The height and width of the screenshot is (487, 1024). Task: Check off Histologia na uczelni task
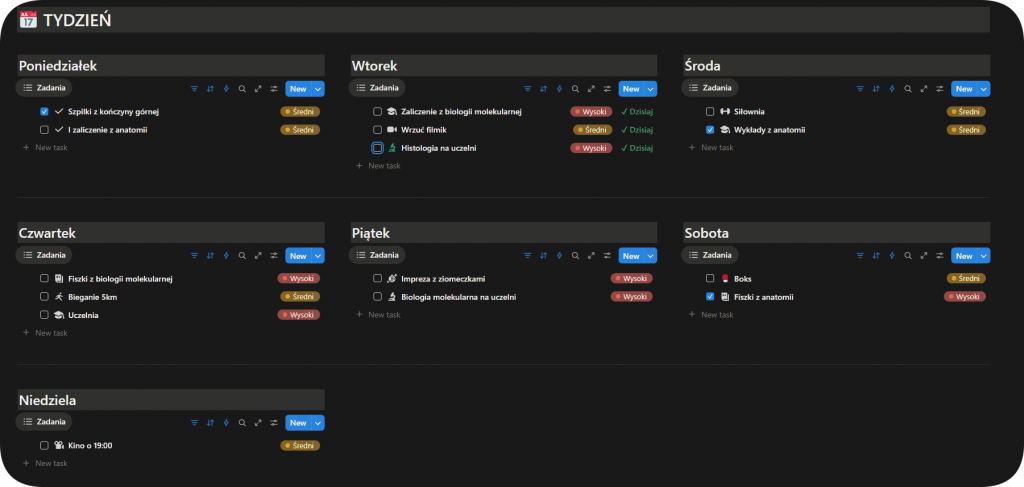377,148
